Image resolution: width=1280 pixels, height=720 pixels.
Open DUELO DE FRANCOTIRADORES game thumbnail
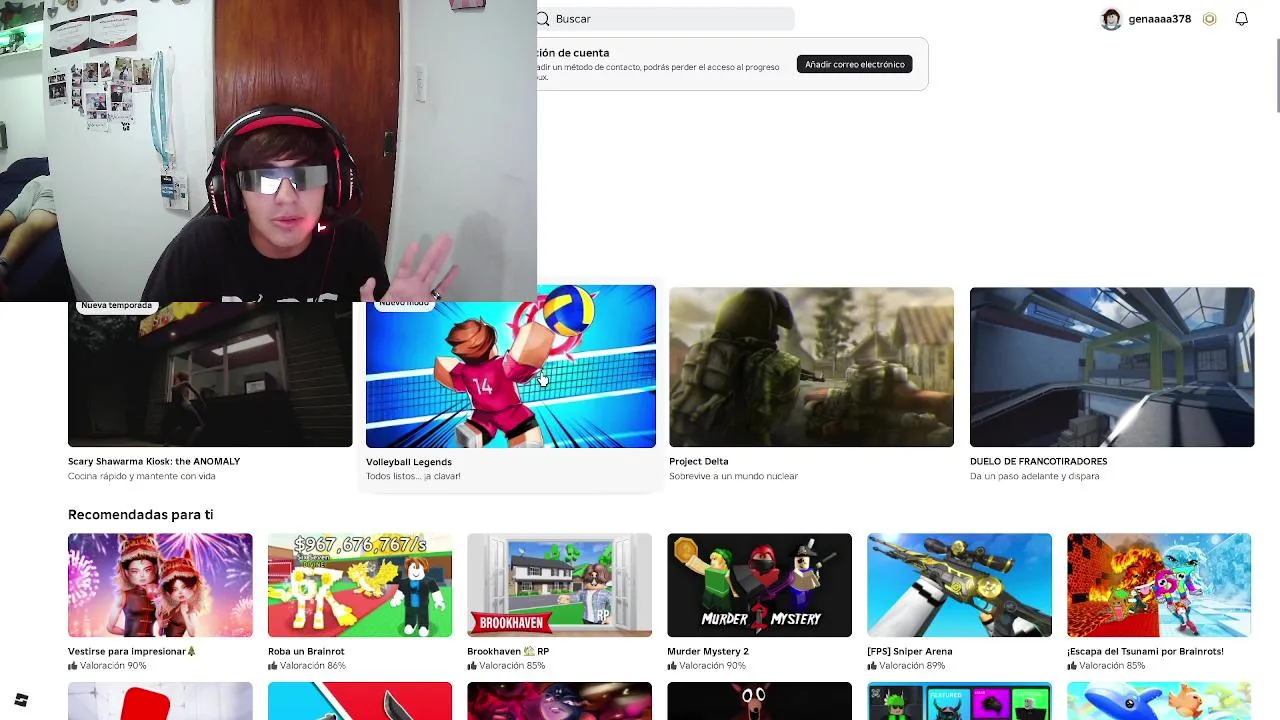[1112, 367]
